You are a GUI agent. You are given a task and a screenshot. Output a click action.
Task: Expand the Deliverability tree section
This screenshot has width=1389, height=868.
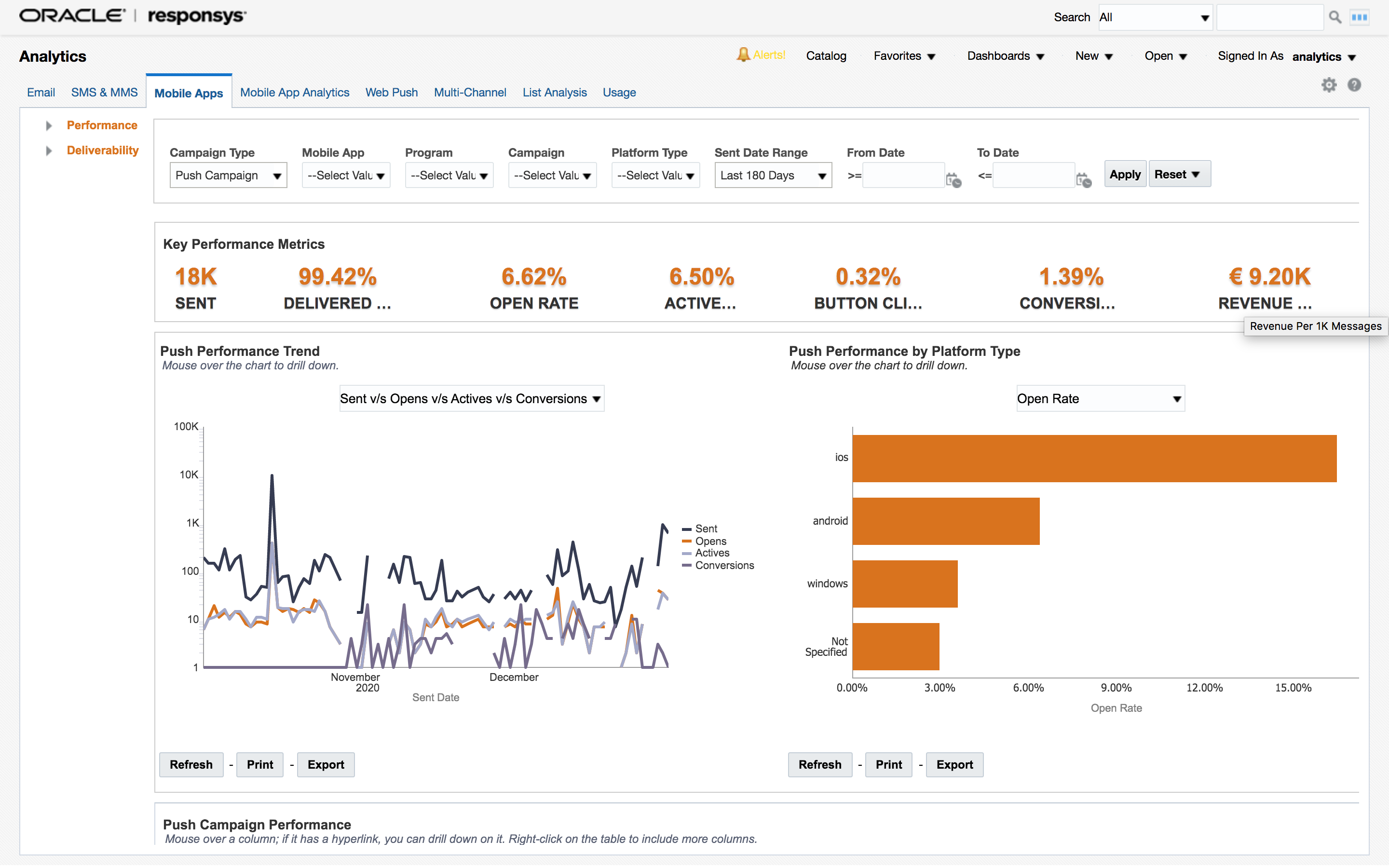(x=49, y=151)
